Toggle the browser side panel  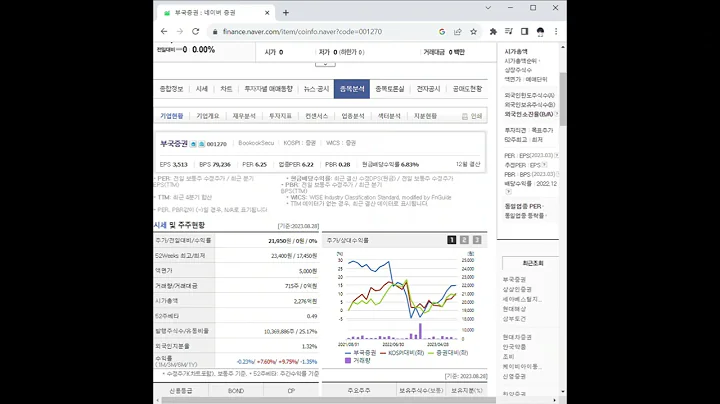pyautogui.click(x=524, y=32)
